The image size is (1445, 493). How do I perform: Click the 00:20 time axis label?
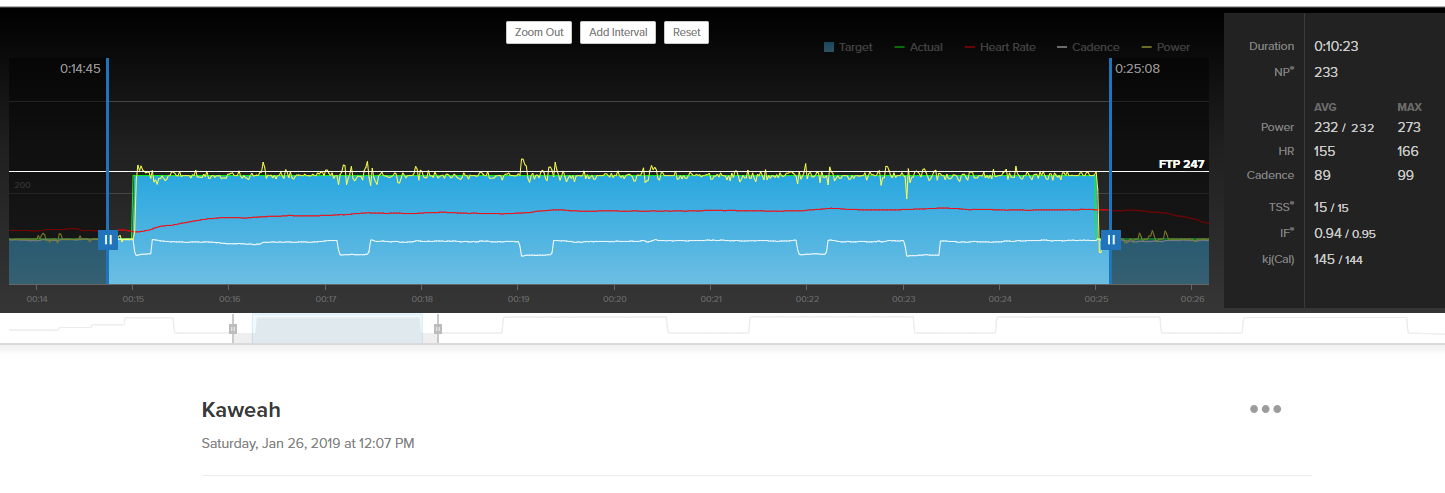click(615, 299)
